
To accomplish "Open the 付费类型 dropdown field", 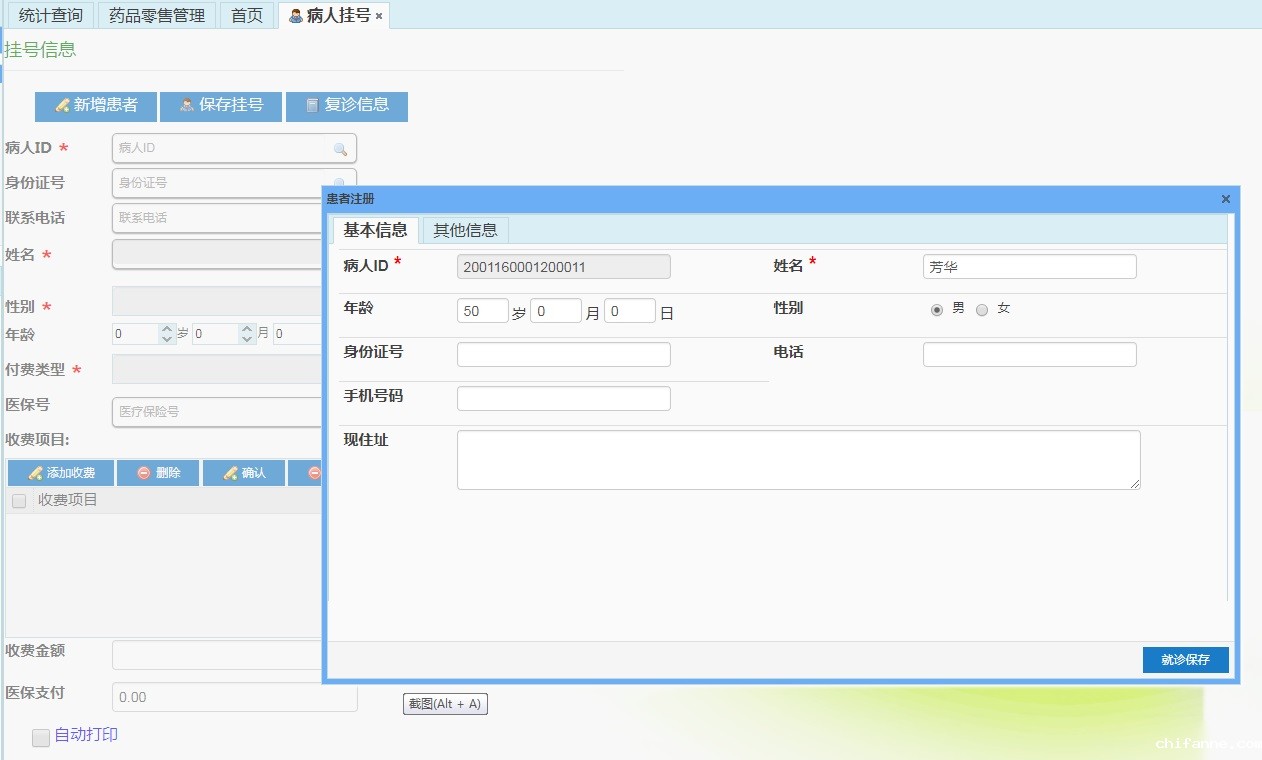I will click(x=217, y=369).
